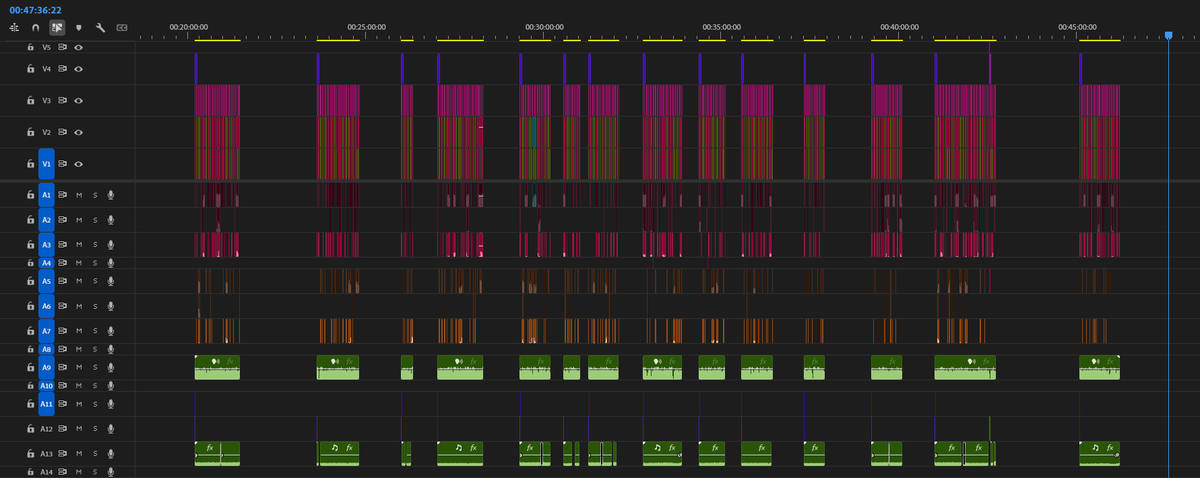Viewport: 1200px width, 478px height.
Task: Toggle sync lock on track A6
Action: (62, 306)
